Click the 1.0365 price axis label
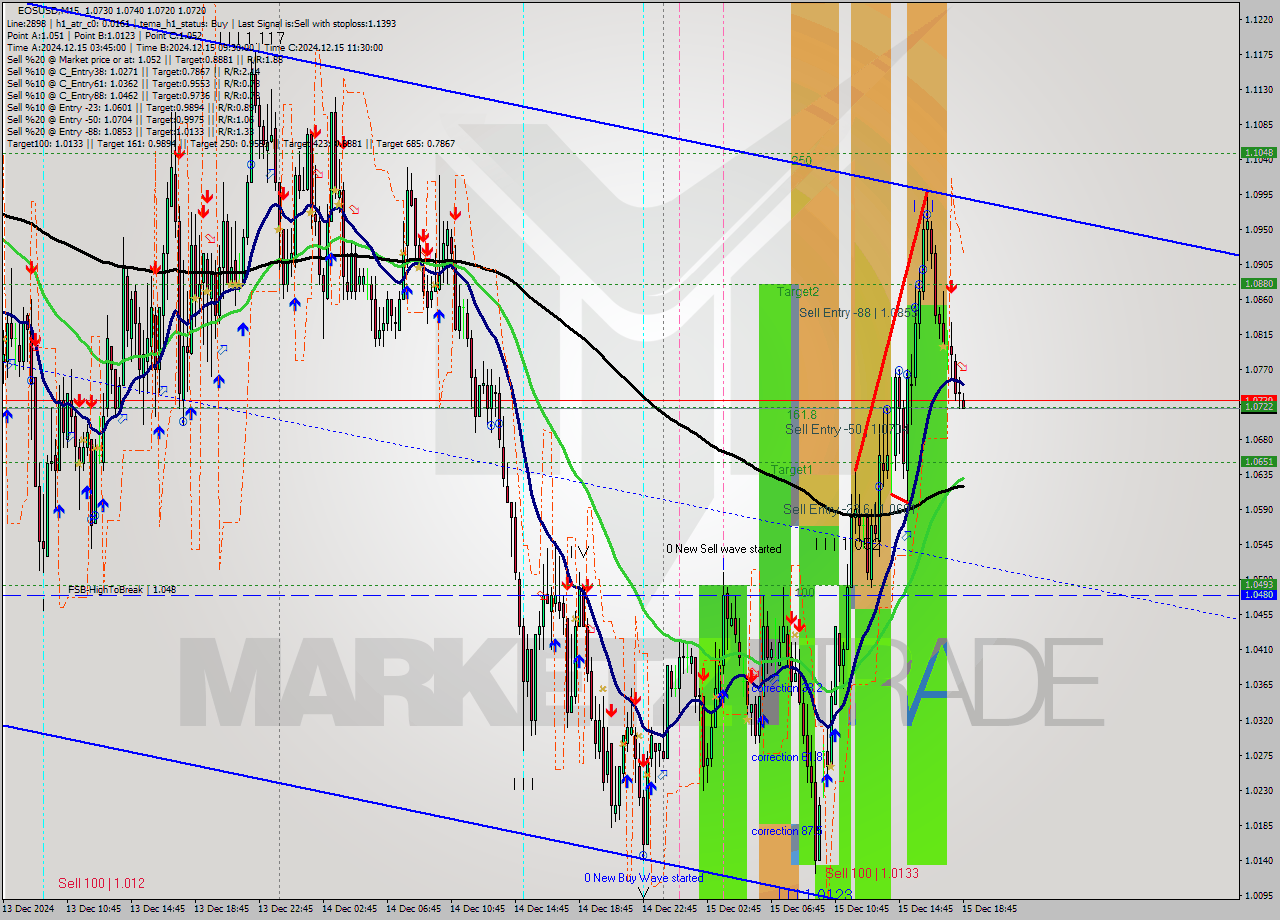 [x=1258, y=684]
